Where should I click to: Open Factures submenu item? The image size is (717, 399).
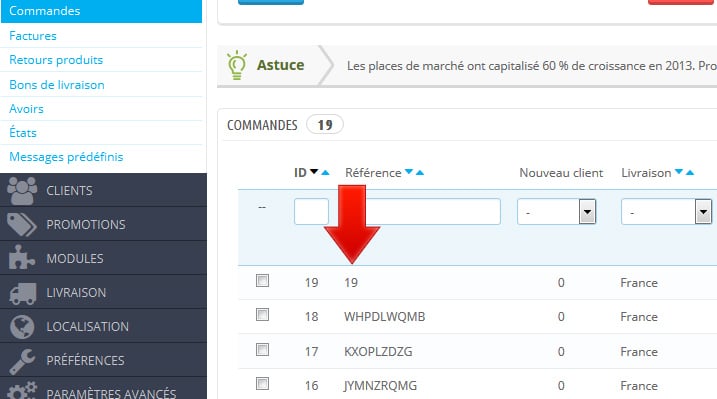coord(33,36)
